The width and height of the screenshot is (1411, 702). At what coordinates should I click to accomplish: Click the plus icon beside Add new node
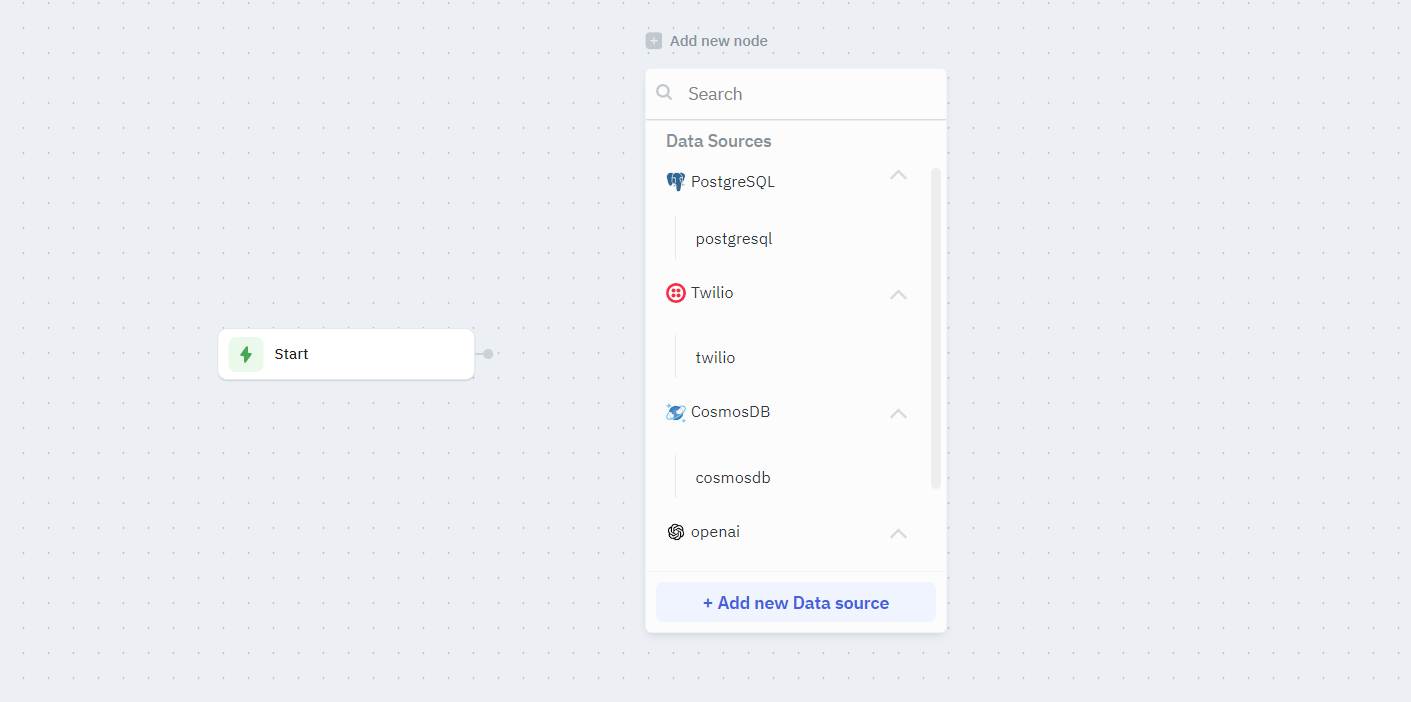[654, 41]
